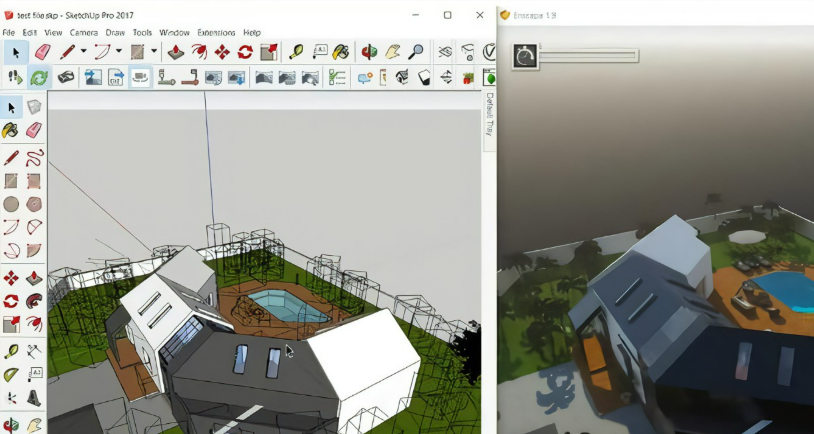Open the Window menu
The height and width of the screenshot is (434, 814).
pos(174,32)
